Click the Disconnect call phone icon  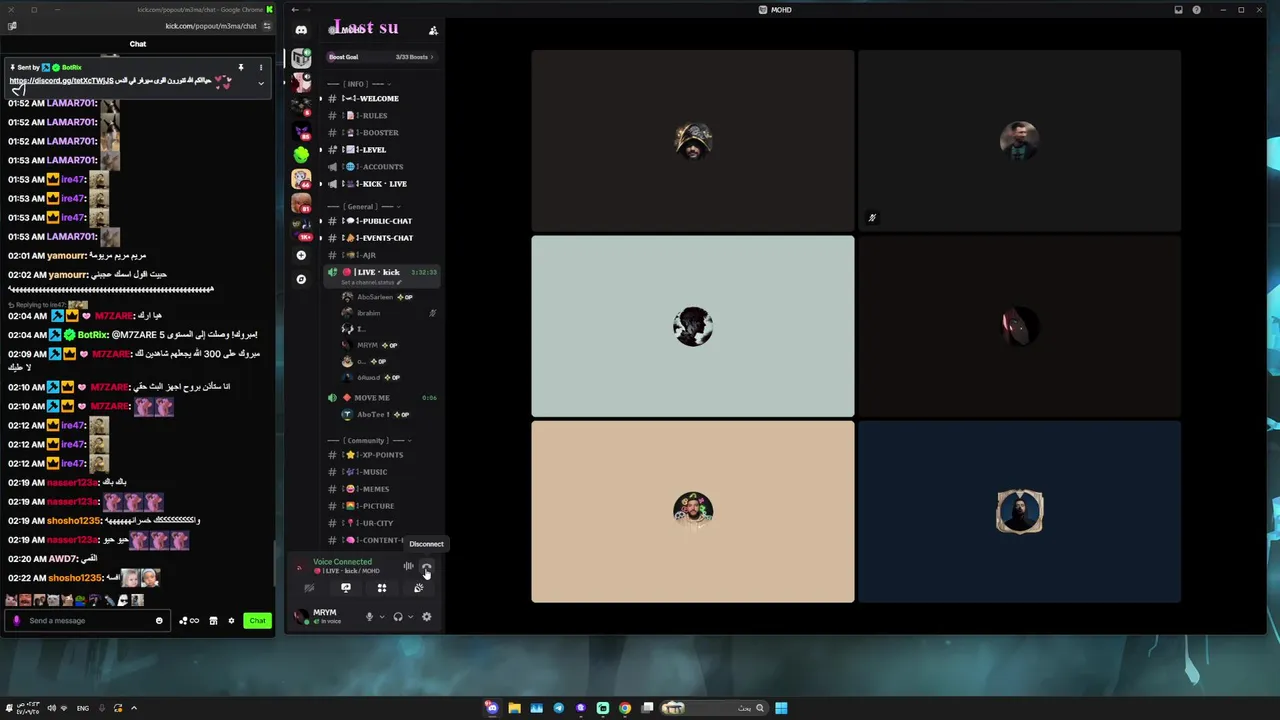426,567
